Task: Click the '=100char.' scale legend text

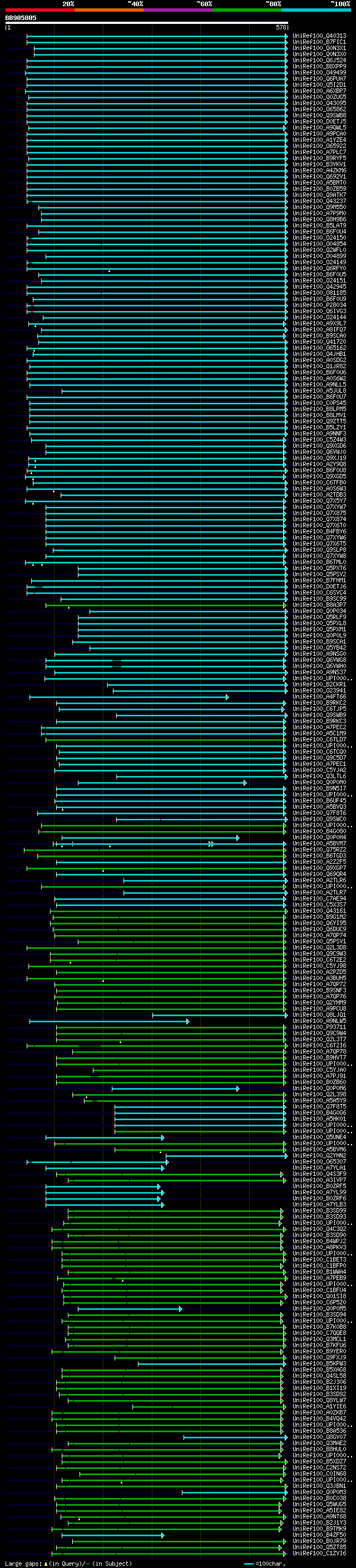Action: [x=270, y=1563]
